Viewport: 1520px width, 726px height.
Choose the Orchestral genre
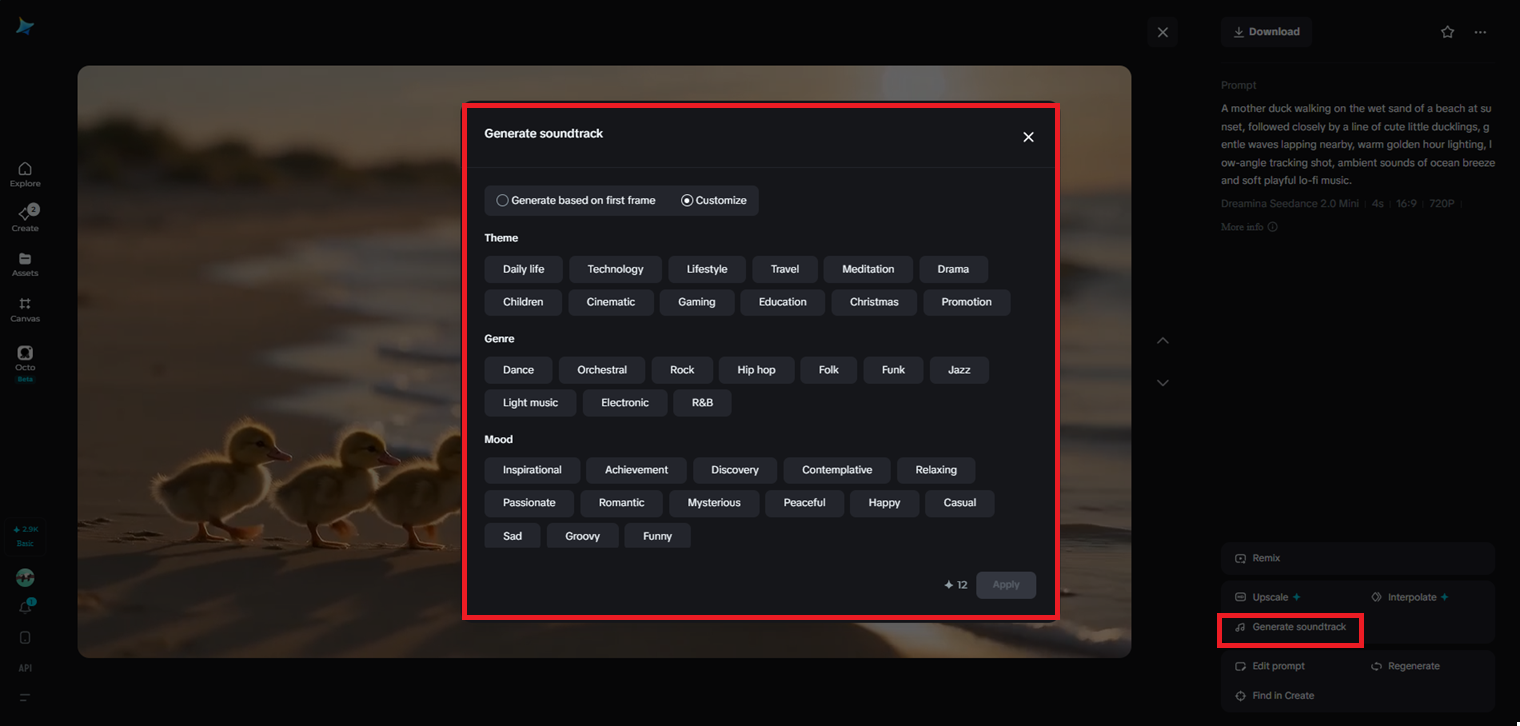(602, 370)
